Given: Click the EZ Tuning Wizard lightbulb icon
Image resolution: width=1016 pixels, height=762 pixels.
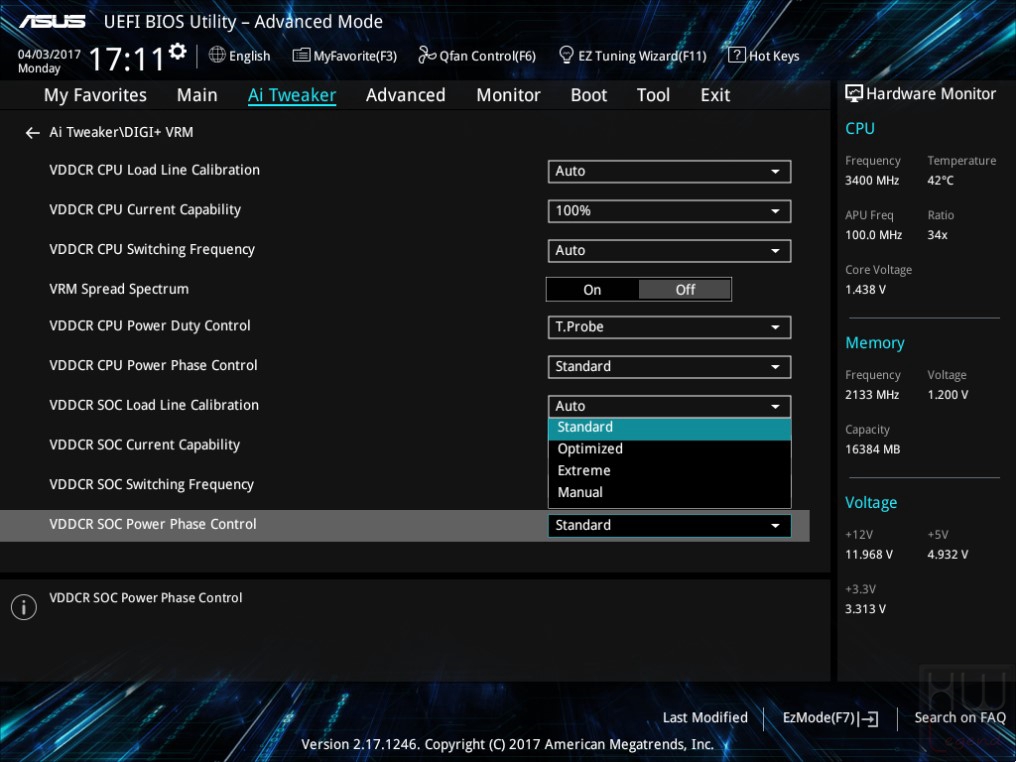Looking at the screenshot, I should [566, 55].
